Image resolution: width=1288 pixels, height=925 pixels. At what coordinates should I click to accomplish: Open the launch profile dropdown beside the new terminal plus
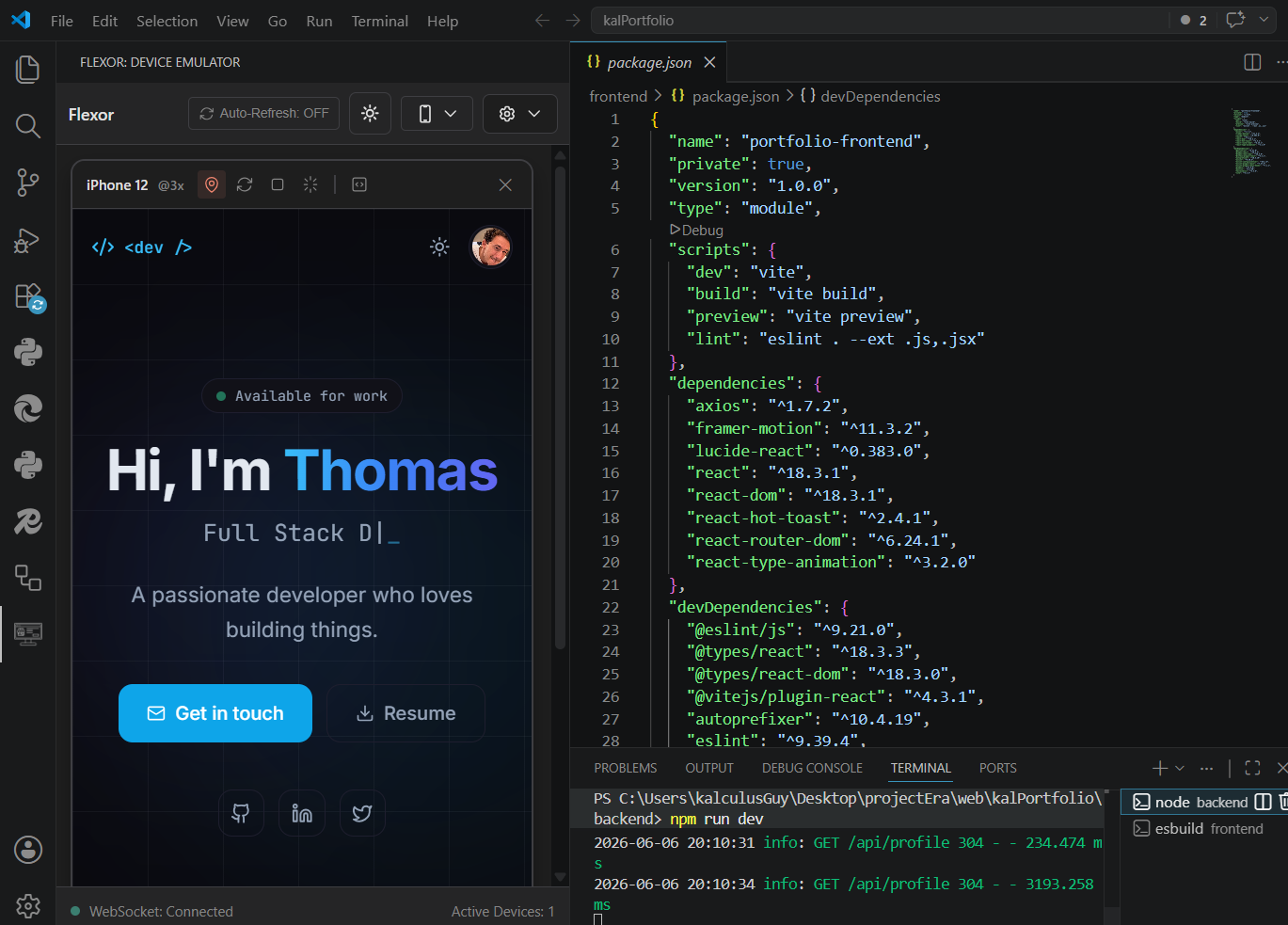[x=1180, y=768]
